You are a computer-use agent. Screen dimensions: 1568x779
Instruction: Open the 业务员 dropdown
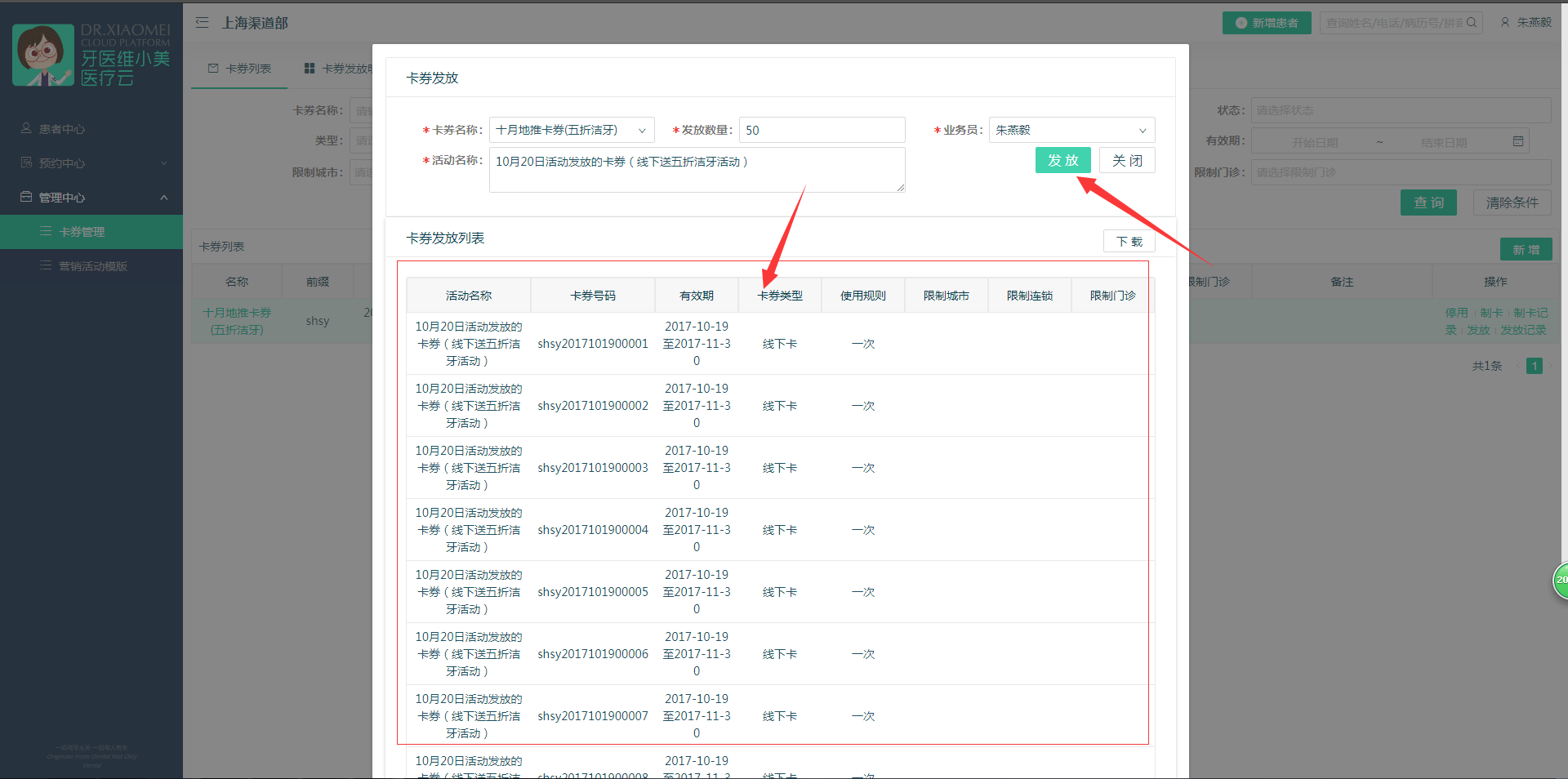click(1071, 130)
